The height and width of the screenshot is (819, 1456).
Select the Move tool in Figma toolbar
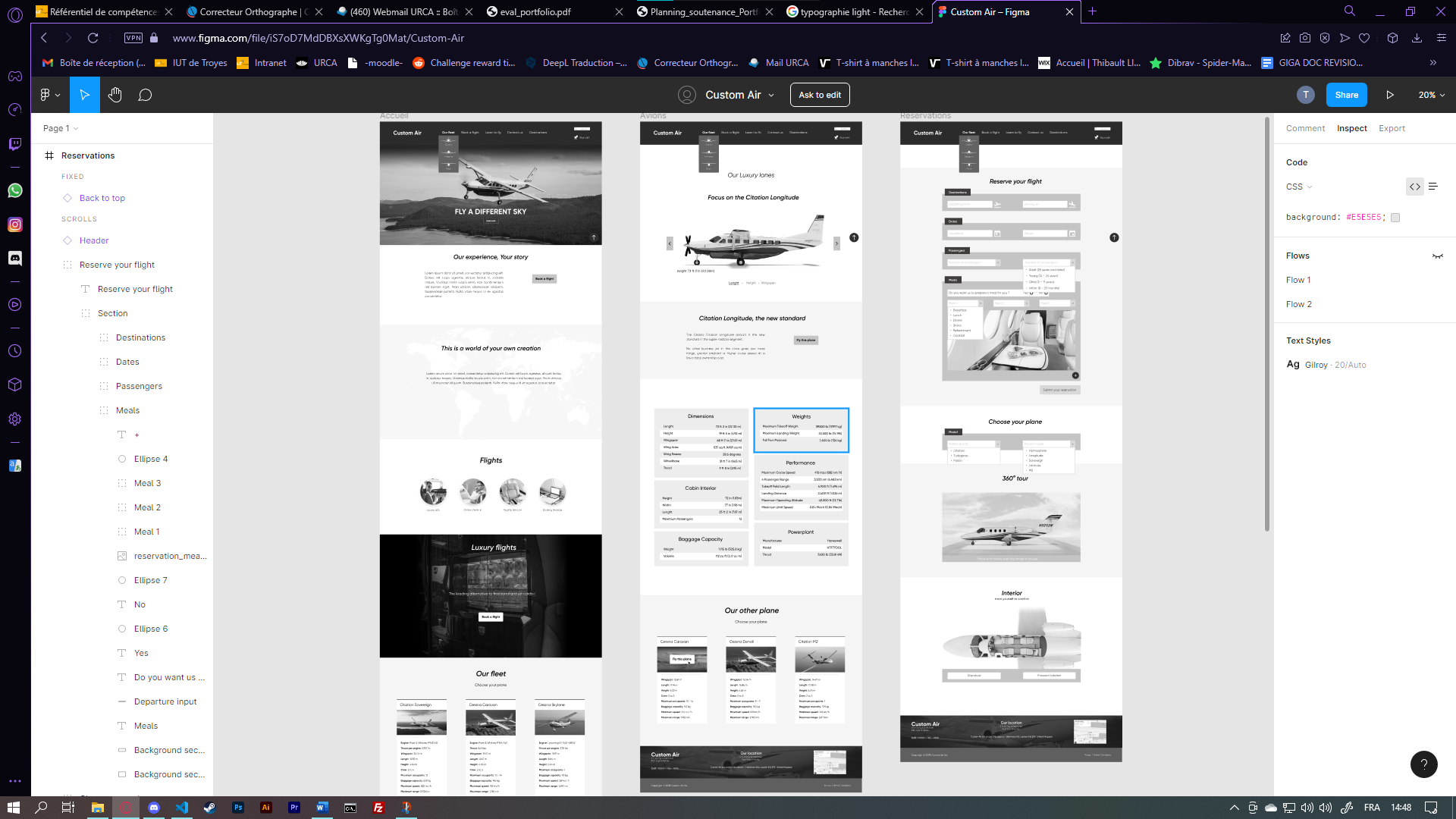84,95
